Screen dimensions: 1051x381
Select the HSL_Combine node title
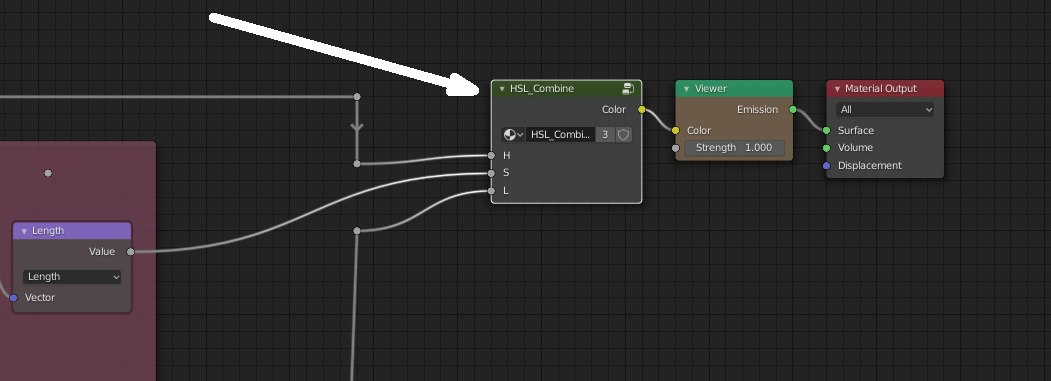coord(542,89)
